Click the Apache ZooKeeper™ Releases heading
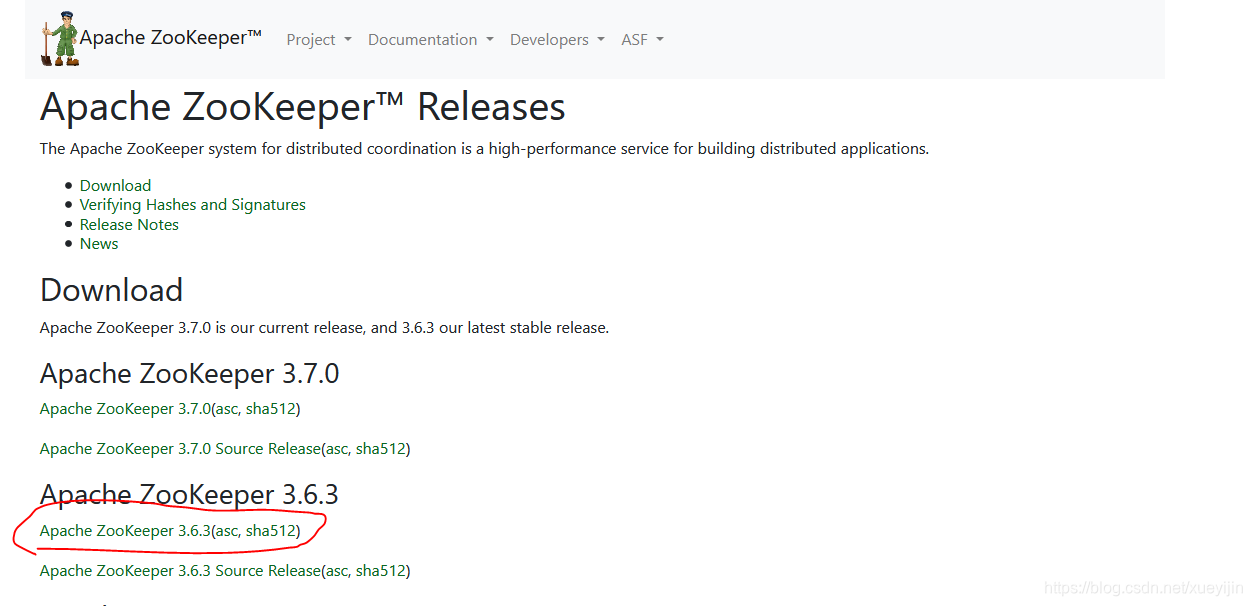Screen dimensions: 1252x606 click(x=303, y=107)
